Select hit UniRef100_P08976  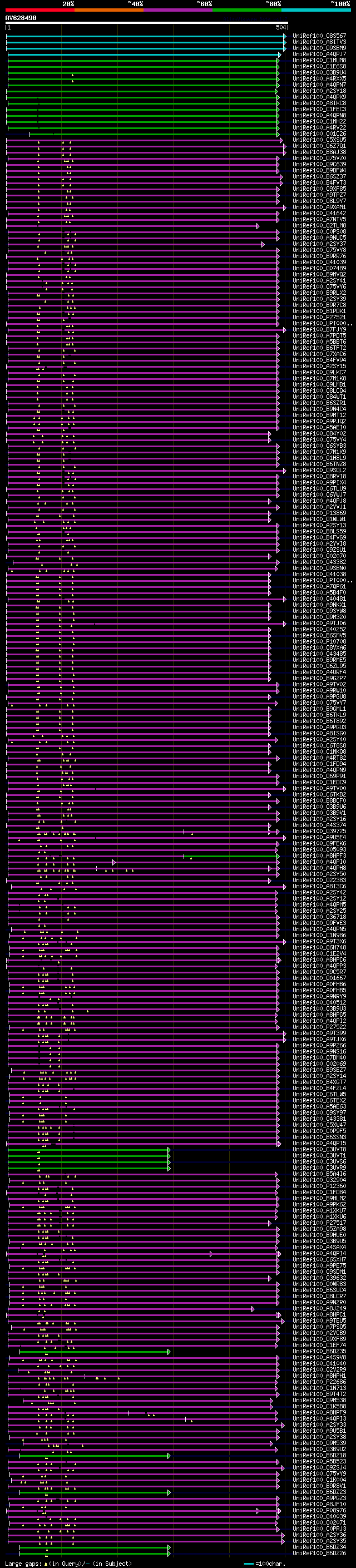(319, 1511)
